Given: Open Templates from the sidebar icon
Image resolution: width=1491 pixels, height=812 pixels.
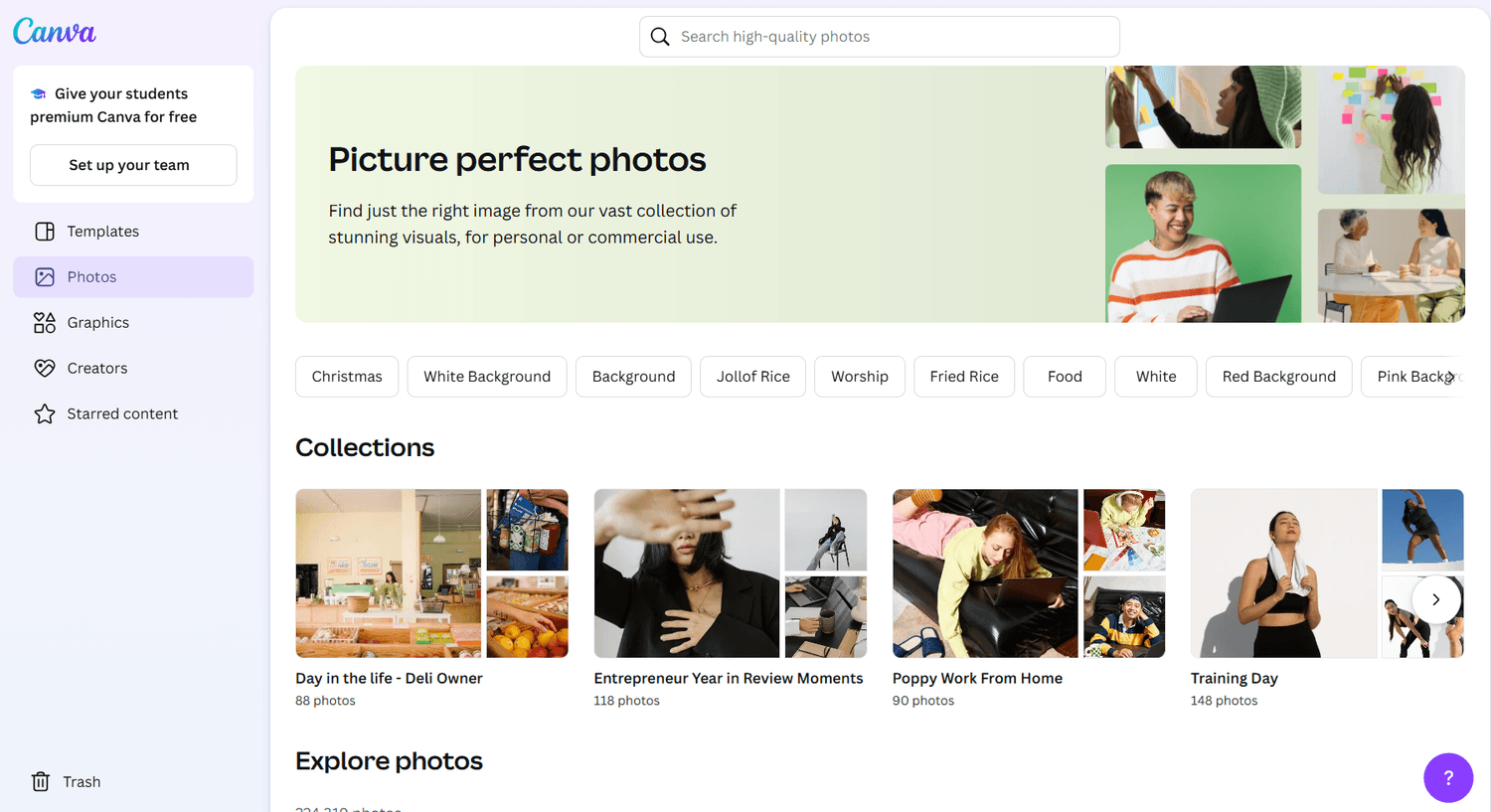Looking at the screenshot, I should click(x=45, y=232).
